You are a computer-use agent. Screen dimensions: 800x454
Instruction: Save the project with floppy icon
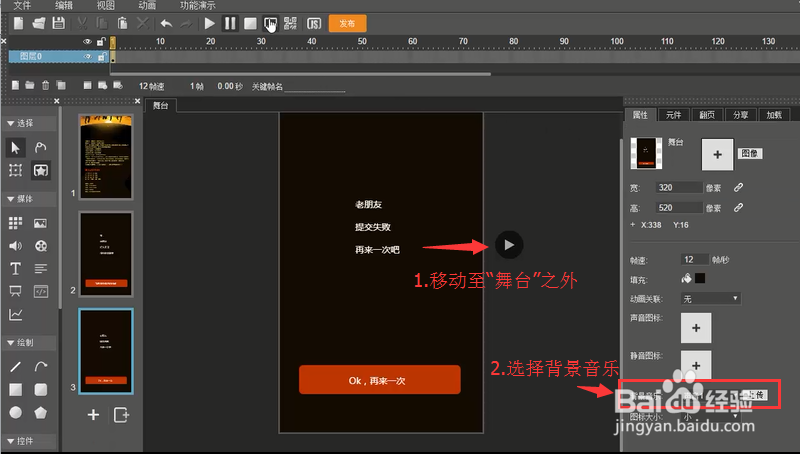pos(59,23)
